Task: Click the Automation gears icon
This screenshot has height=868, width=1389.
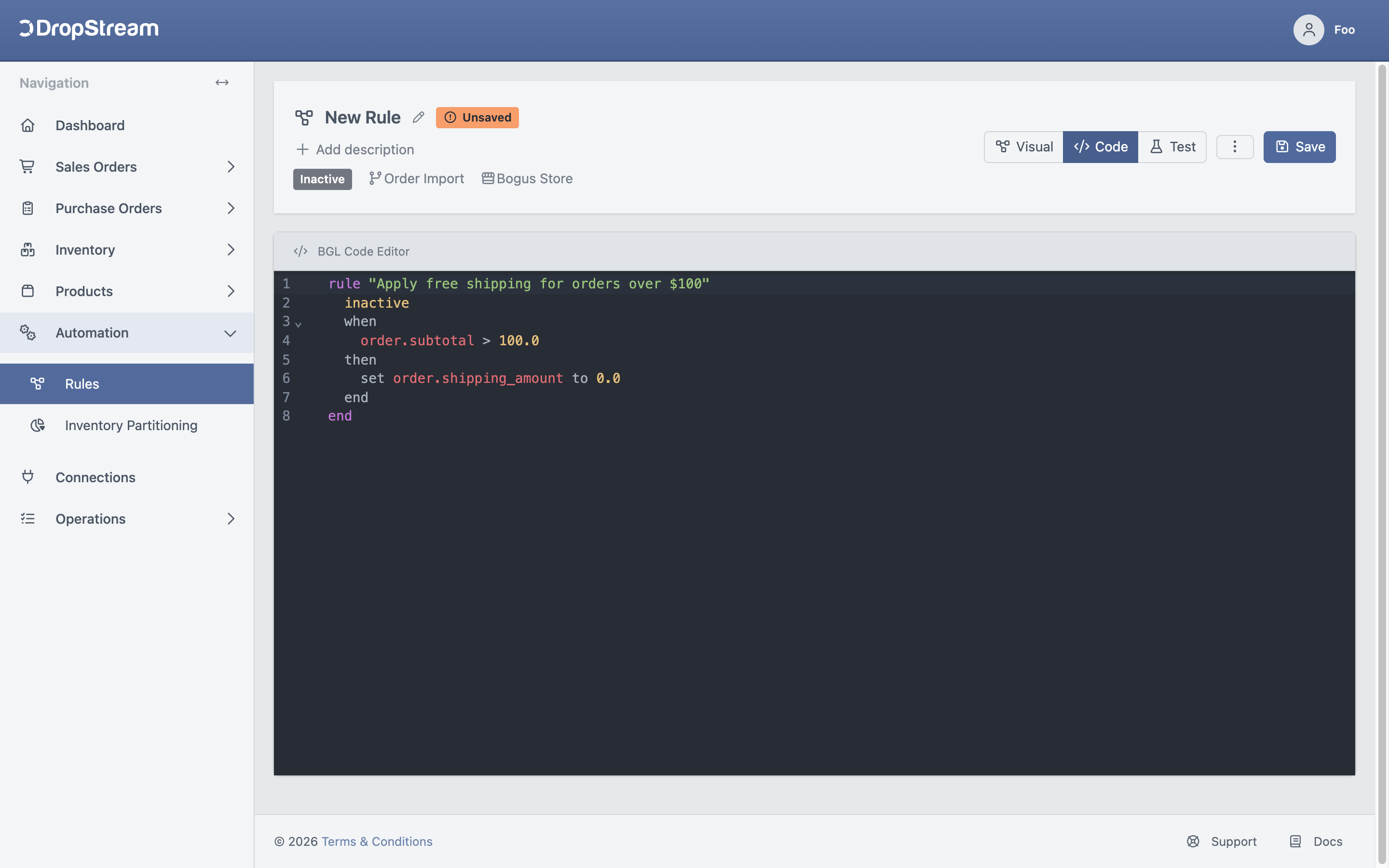Action: pyautogui.click(x=27, y=332)
